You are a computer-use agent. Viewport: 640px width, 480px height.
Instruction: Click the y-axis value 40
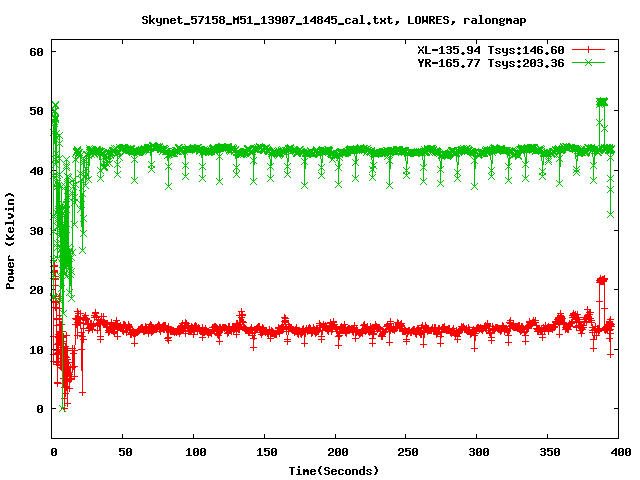pos(36,171)
